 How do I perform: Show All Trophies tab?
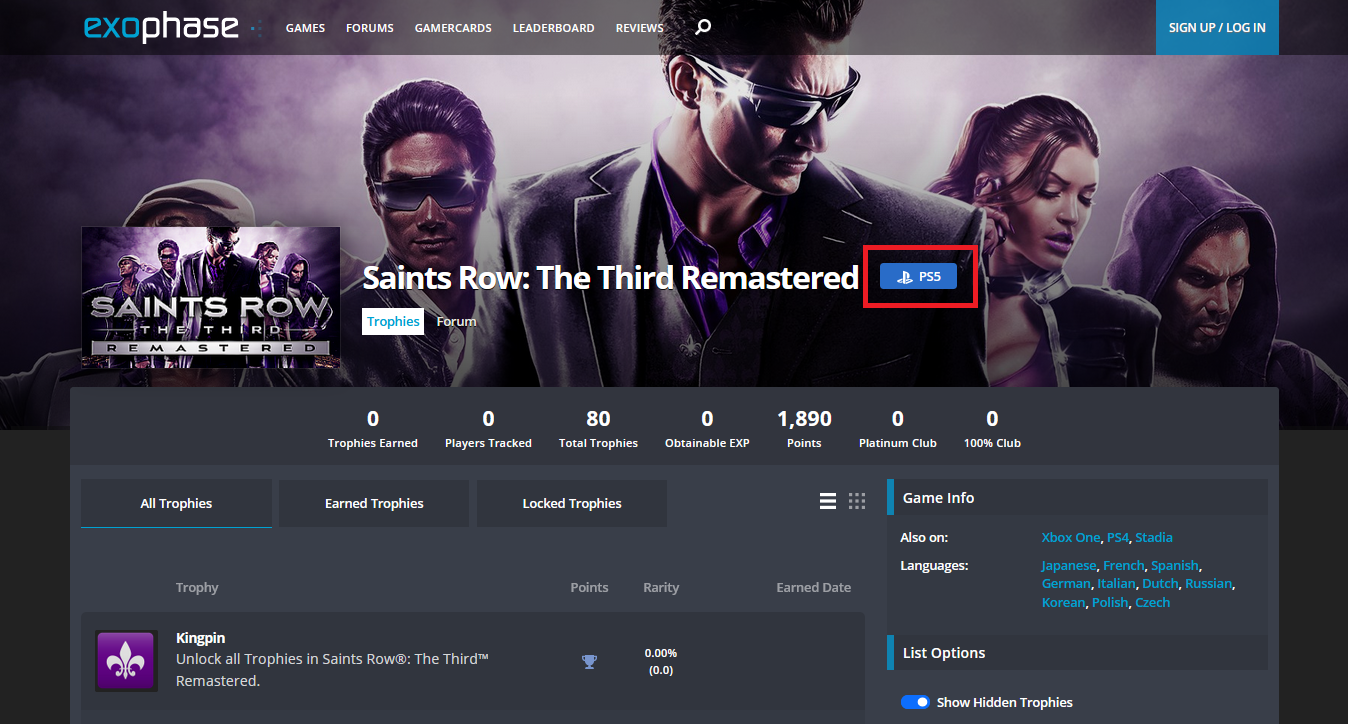coord(176,503)
